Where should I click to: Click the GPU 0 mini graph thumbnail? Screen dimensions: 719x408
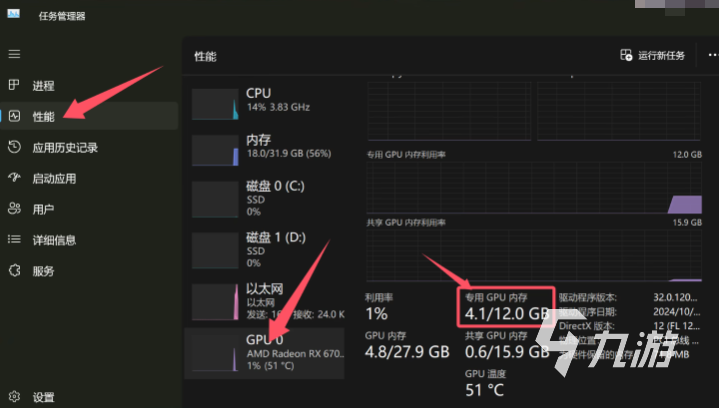[x=215, y=353]
